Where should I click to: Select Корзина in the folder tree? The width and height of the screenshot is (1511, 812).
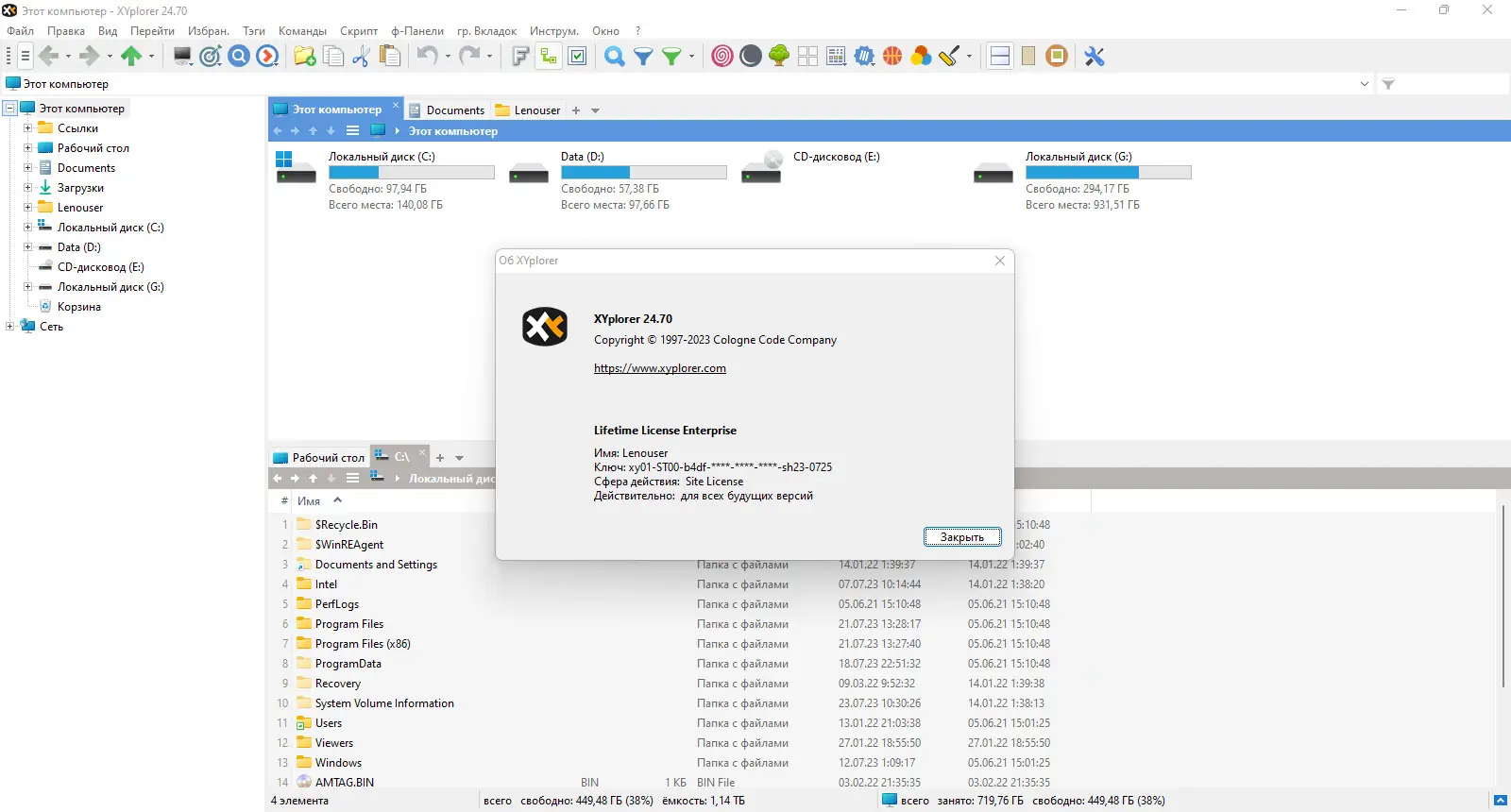pos(79,307)
